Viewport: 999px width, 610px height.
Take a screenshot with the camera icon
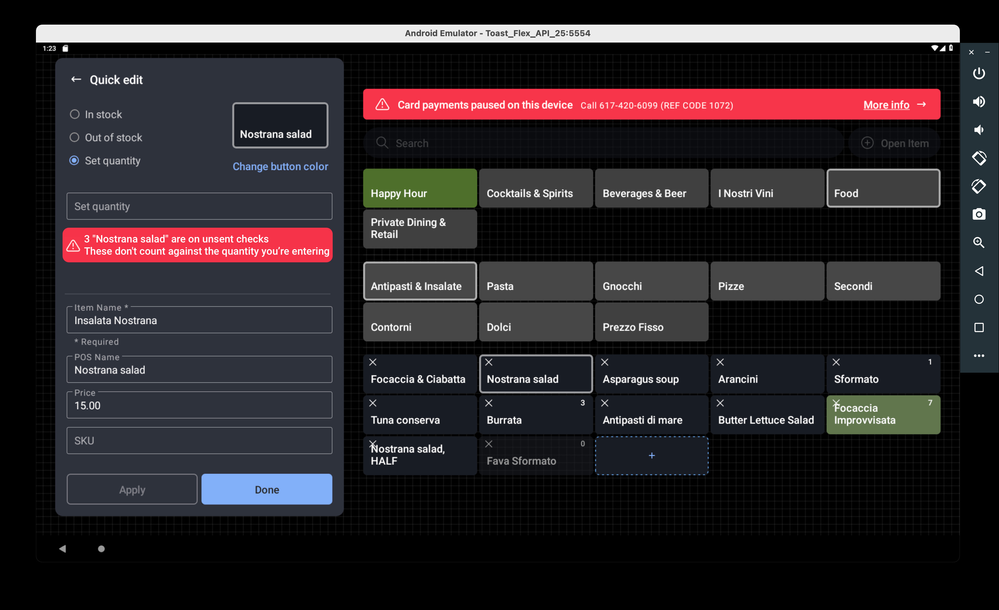point(978,214)
